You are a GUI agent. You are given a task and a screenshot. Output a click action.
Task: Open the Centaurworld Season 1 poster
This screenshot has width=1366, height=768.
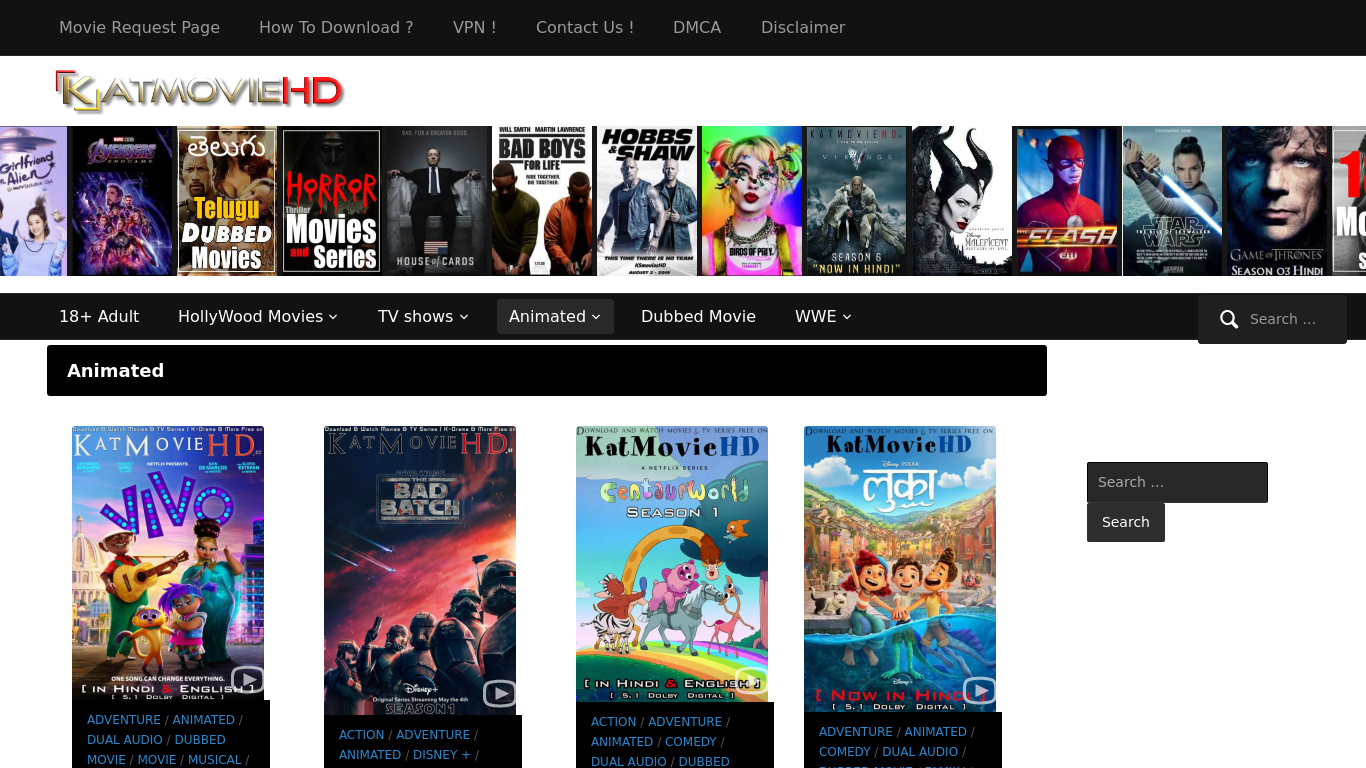tap(672, 564)
